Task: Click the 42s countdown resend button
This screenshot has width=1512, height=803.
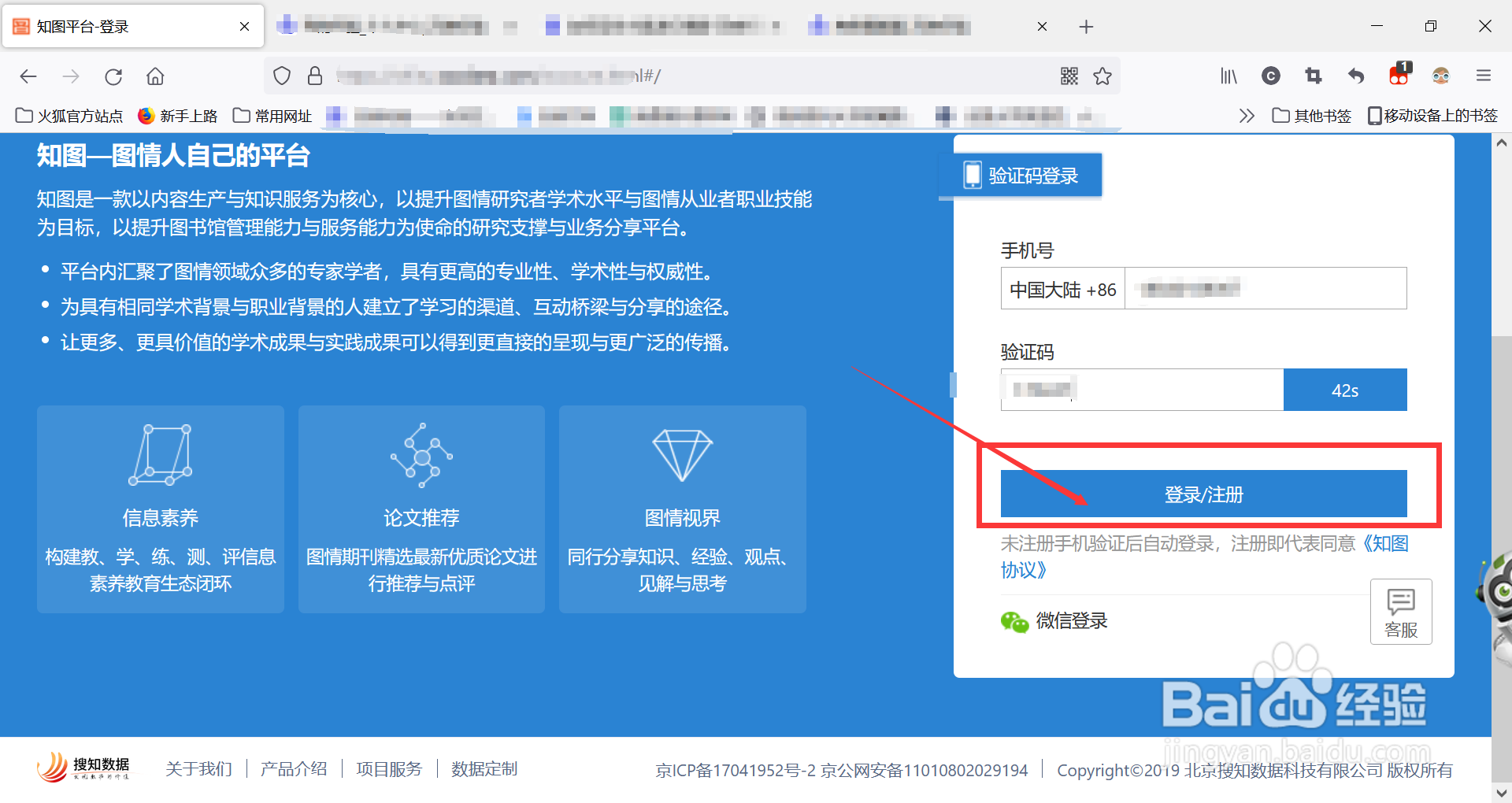Action: (1345, 390)
